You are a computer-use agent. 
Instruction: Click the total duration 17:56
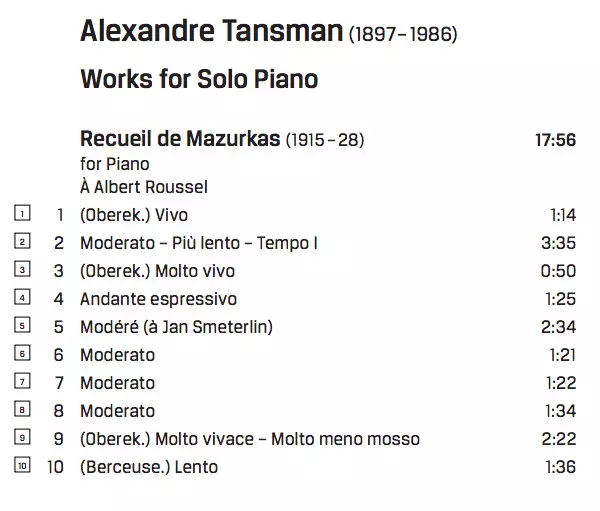[555, 140]
